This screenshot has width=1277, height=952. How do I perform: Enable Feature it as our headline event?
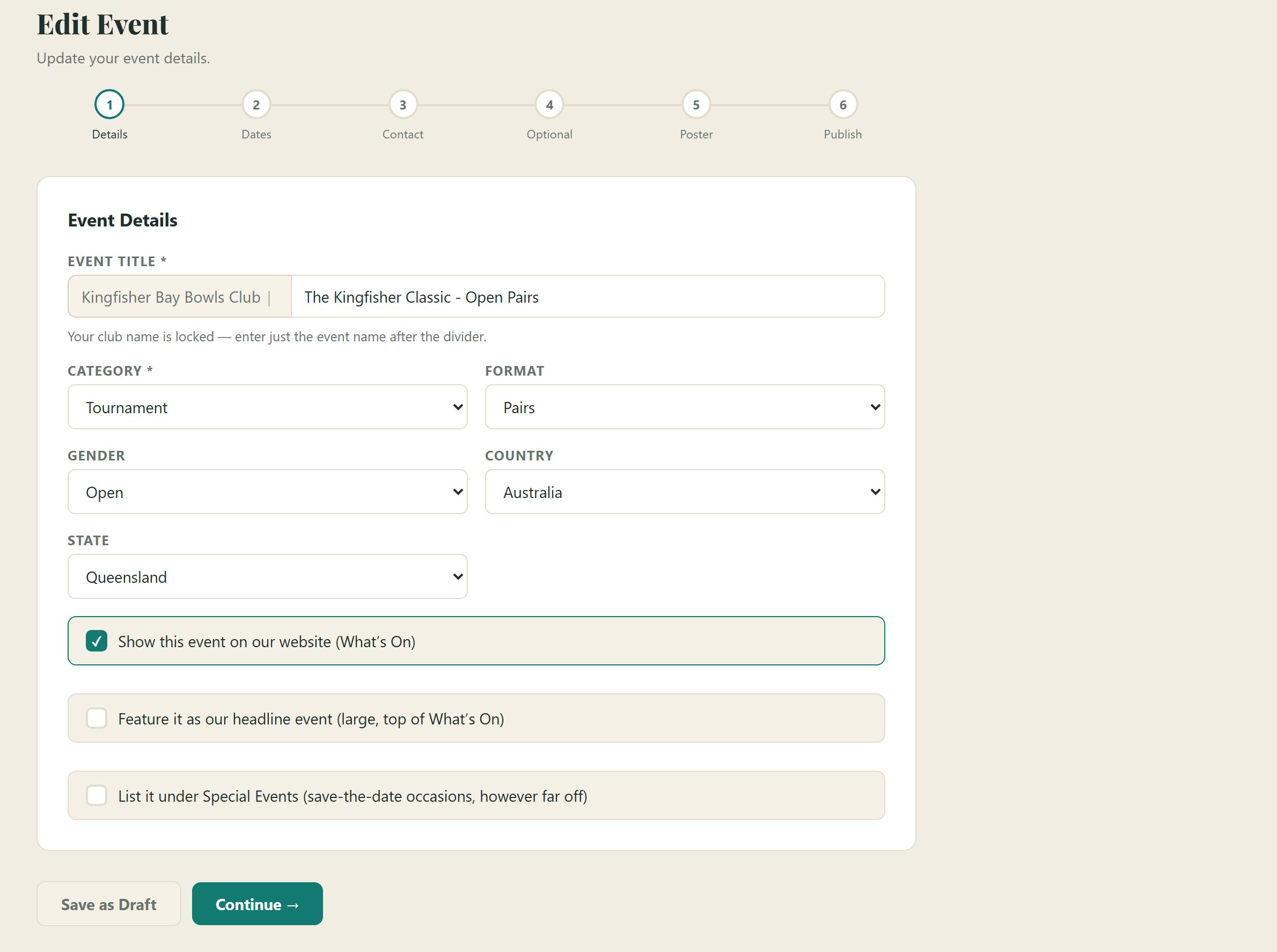point(96,718)
